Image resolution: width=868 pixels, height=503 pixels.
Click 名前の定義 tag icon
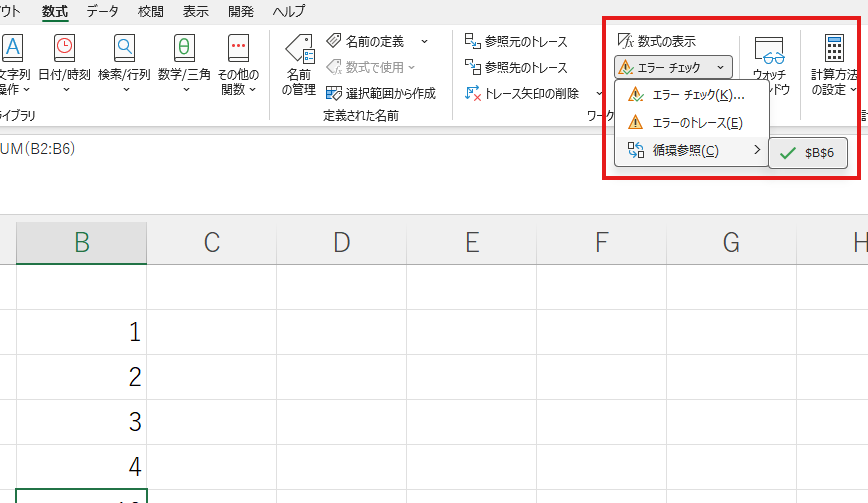(334, 41)
